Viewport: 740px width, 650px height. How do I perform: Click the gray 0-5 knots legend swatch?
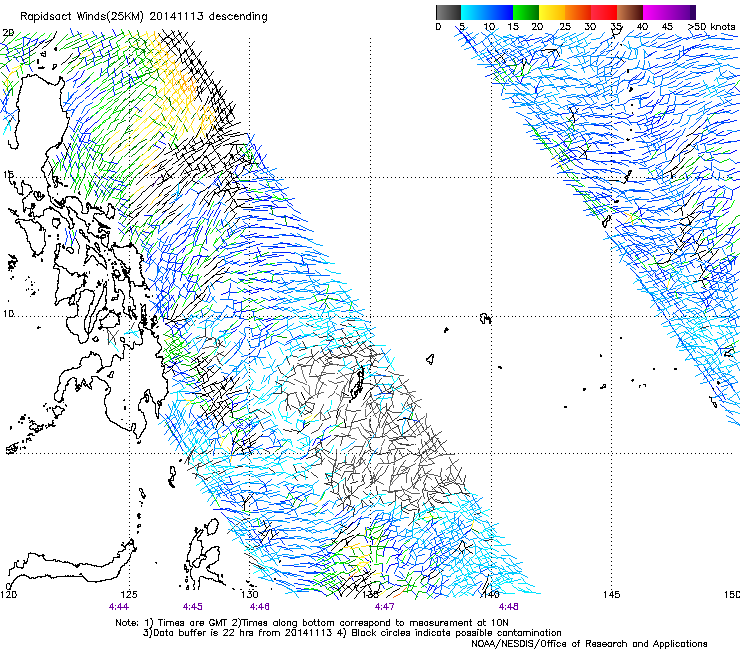click(x=448, y=12)
